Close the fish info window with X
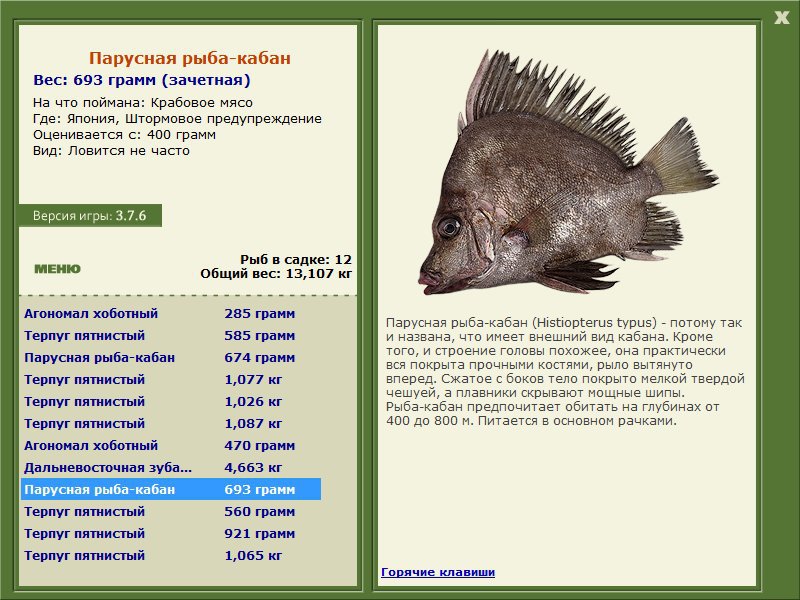The image size is (800, 600). point(782,18)
